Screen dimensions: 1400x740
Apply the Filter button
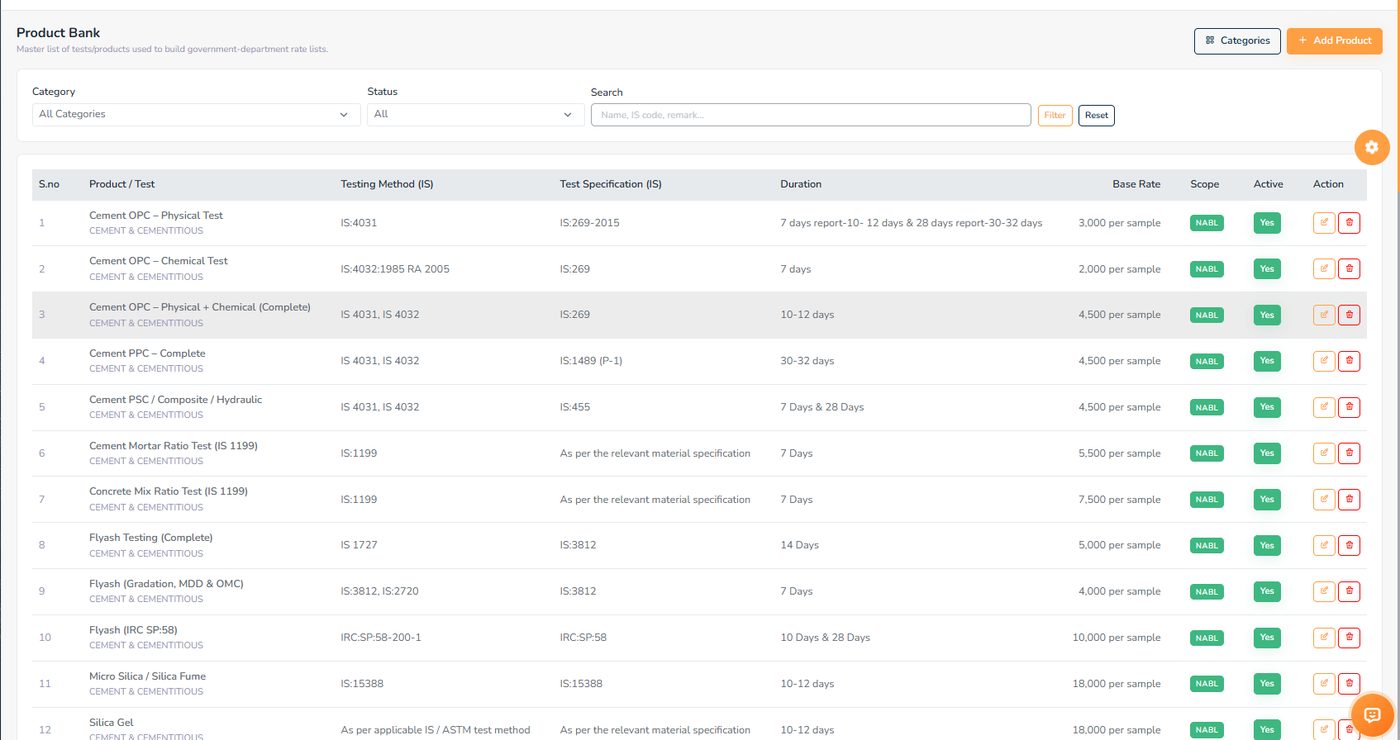(1055, 115)
